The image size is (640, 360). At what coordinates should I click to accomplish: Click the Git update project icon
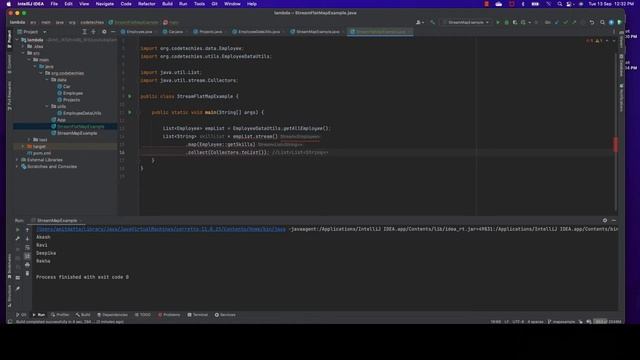556,22
